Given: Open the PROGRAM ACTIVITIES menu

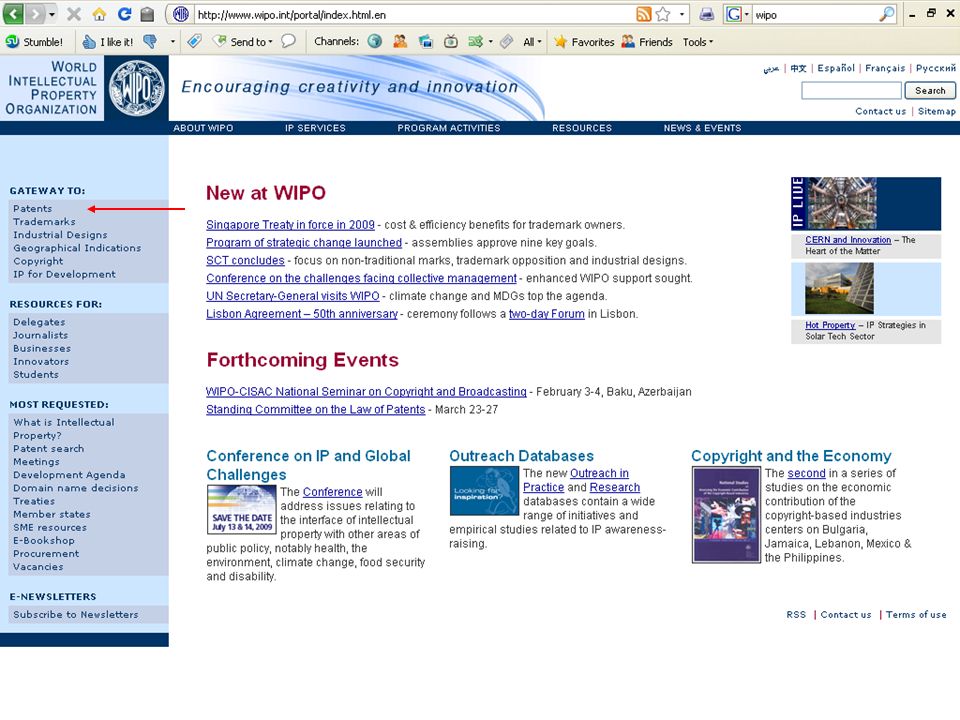Looking at the screenshot, I should [449, 128].
